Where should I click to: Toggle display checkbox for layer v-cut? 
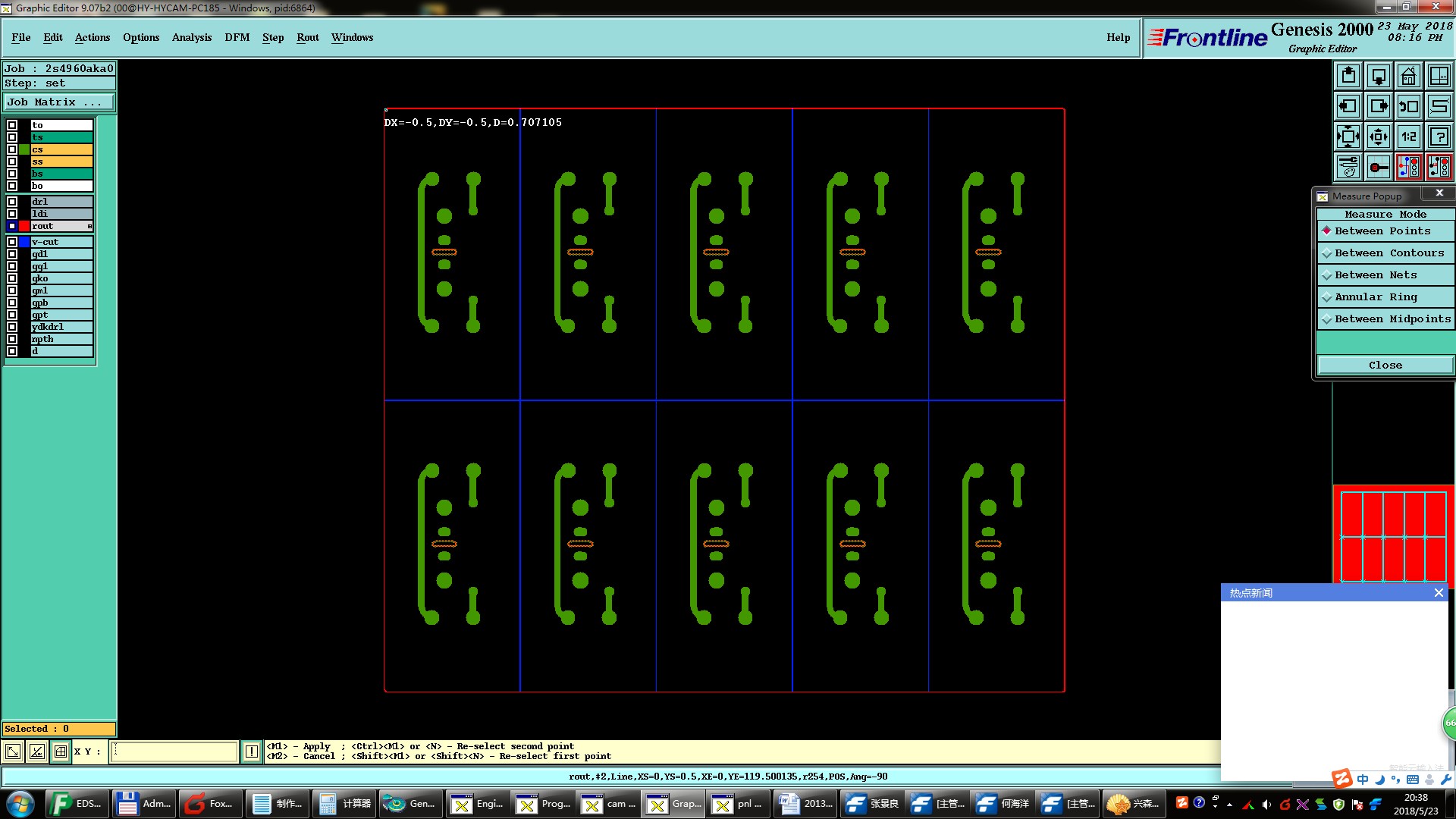[x=12, y=242]
